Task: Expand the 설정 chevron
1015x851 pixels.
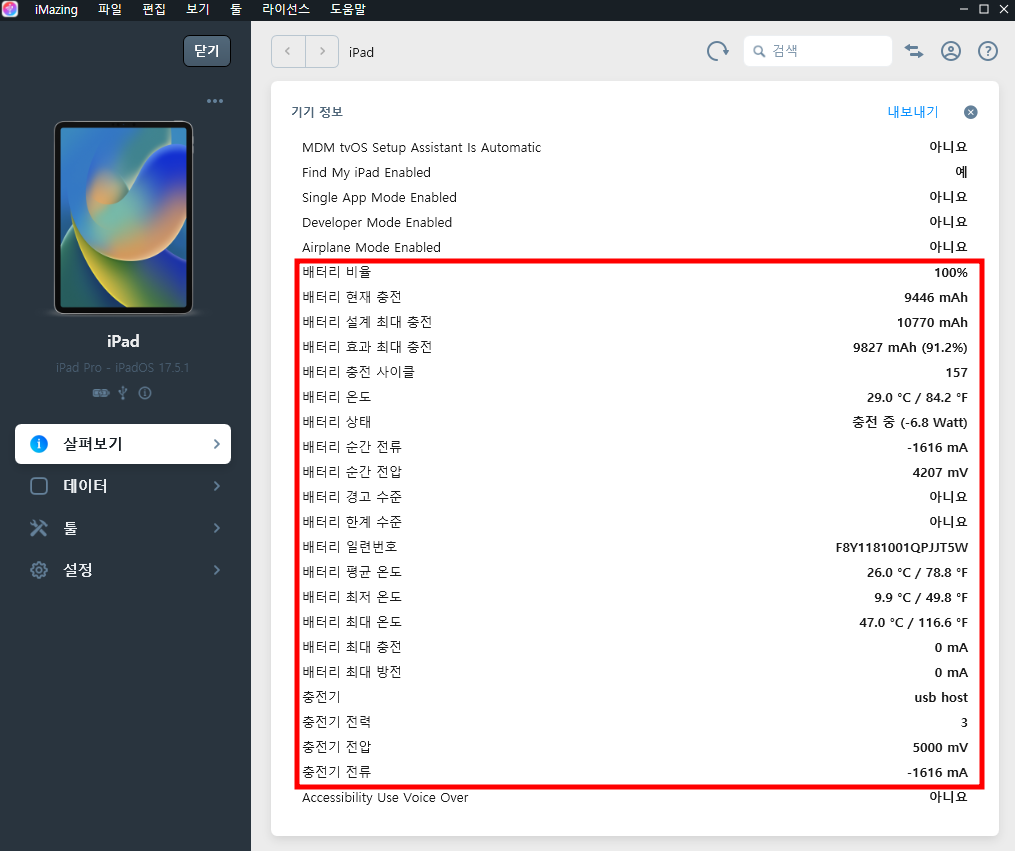Action: pos(217,570)
